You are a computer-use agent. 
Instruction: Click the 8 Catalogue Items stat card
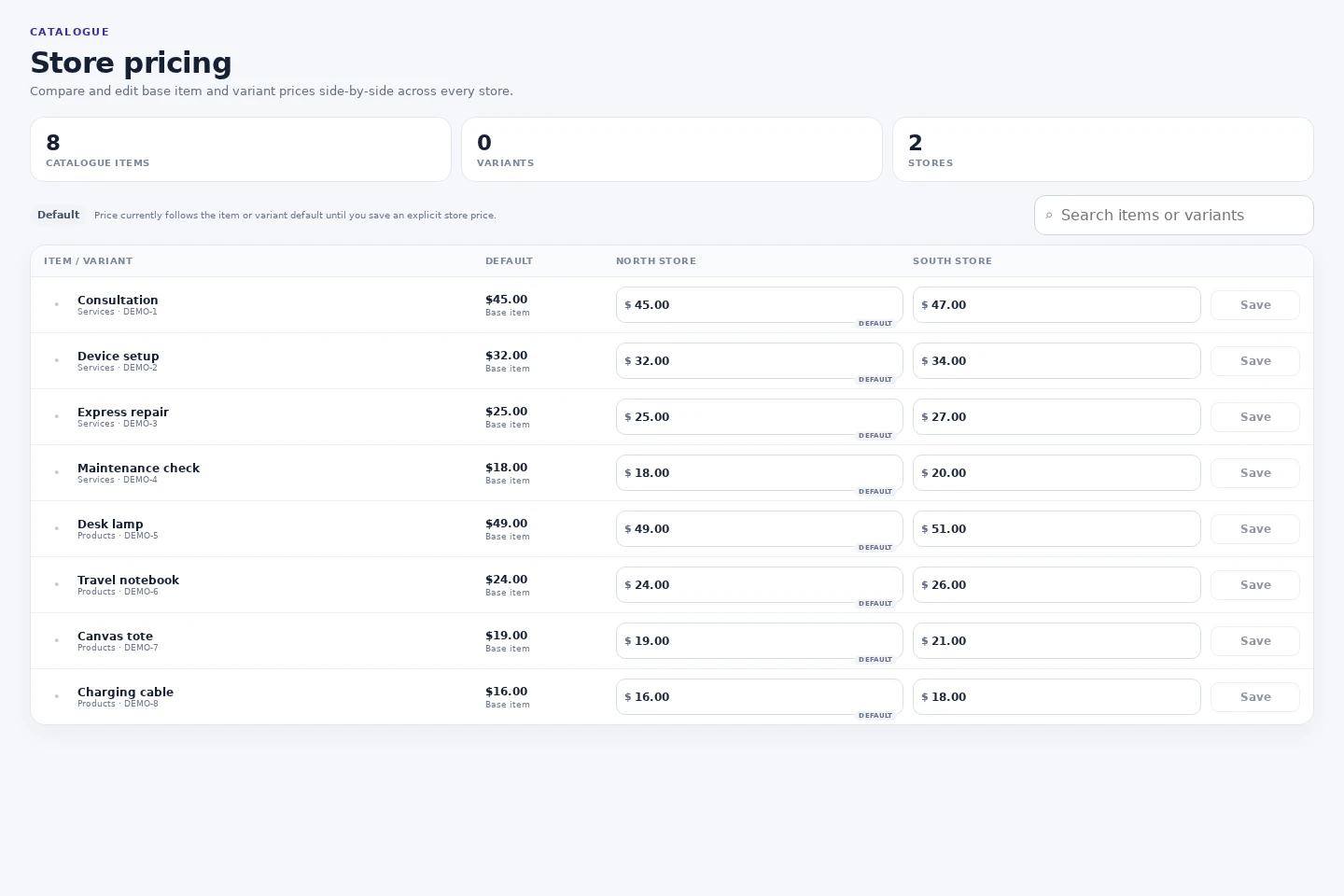point(241,149)
